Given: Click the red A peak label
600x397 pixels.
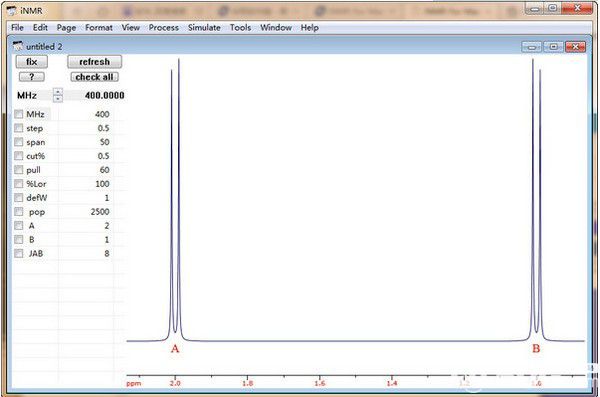Looking at the screenshot, I should click(175, 349).
